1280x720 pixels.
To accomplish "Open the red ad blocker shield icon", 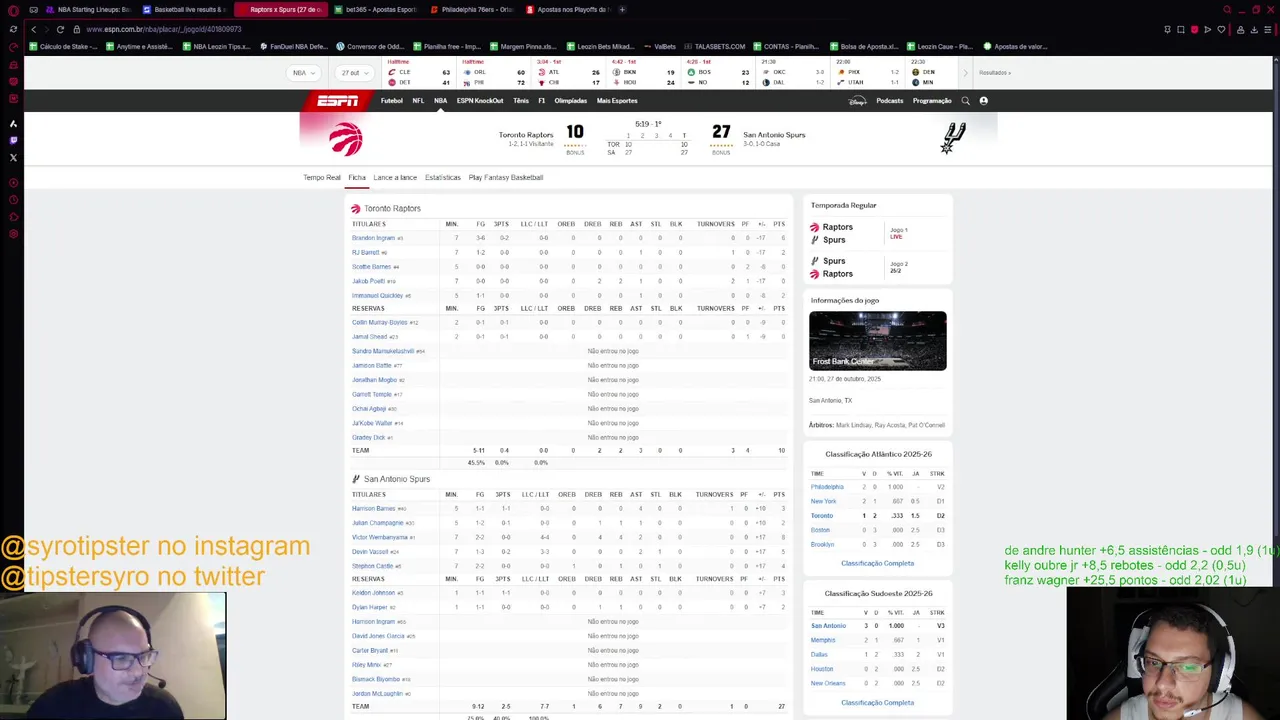I will pos(1194,29).
